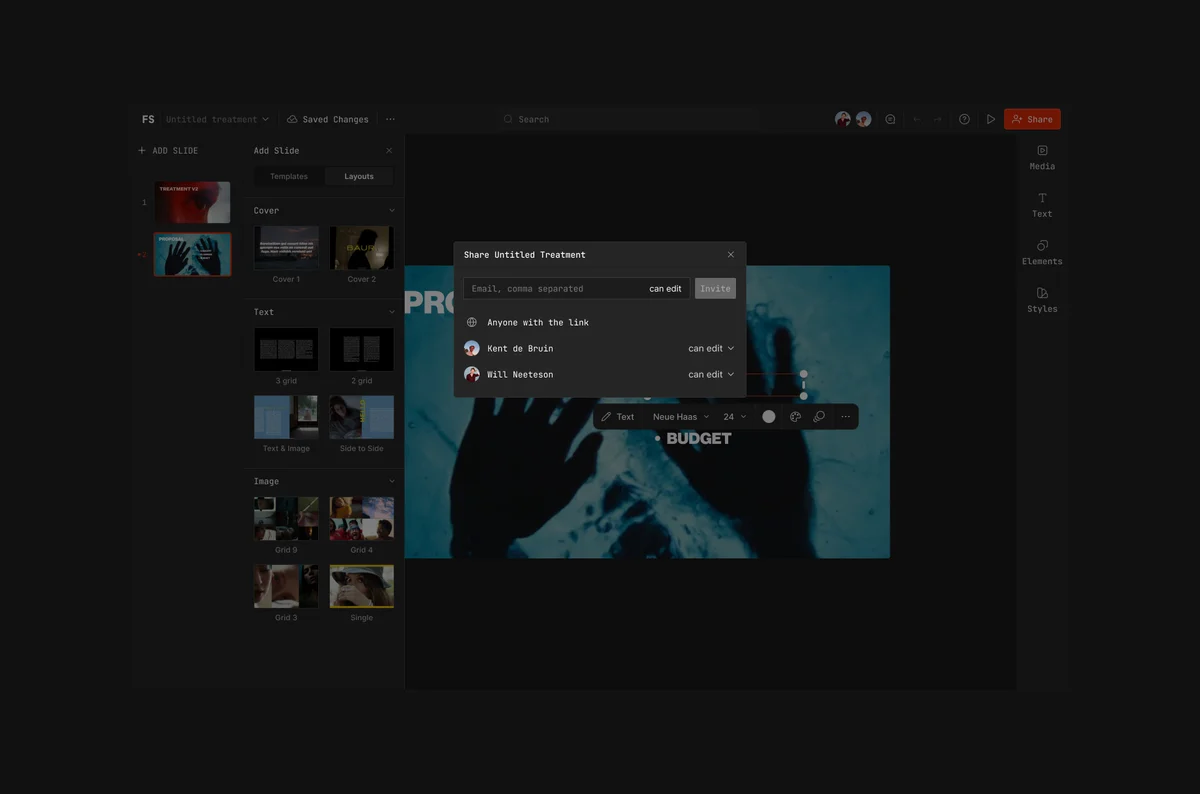The image size is (1200, 794).
Task: Choose the Cover 1 layout
Action: (x=286, y=248)
